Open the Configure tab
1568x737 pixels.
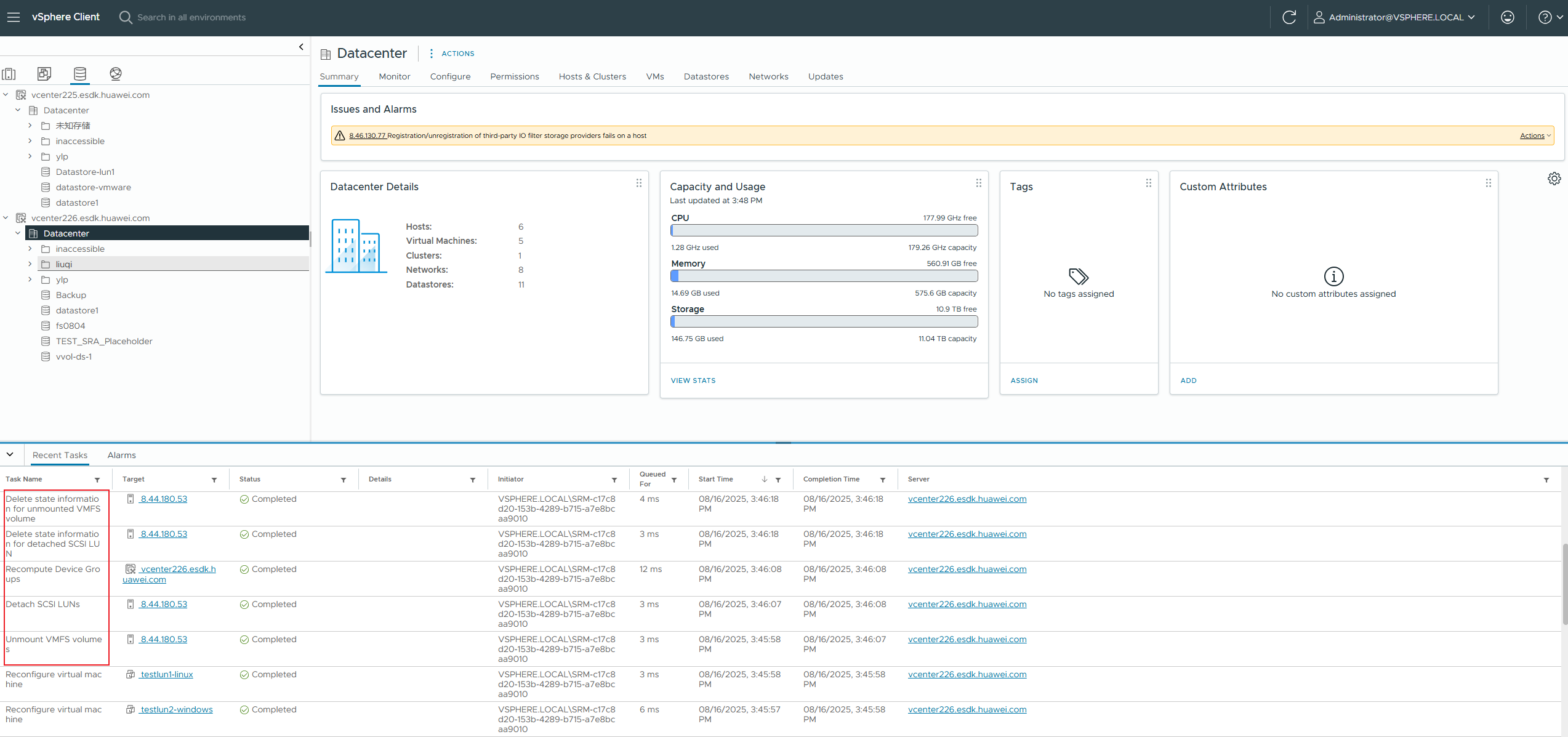coord(450,76)
